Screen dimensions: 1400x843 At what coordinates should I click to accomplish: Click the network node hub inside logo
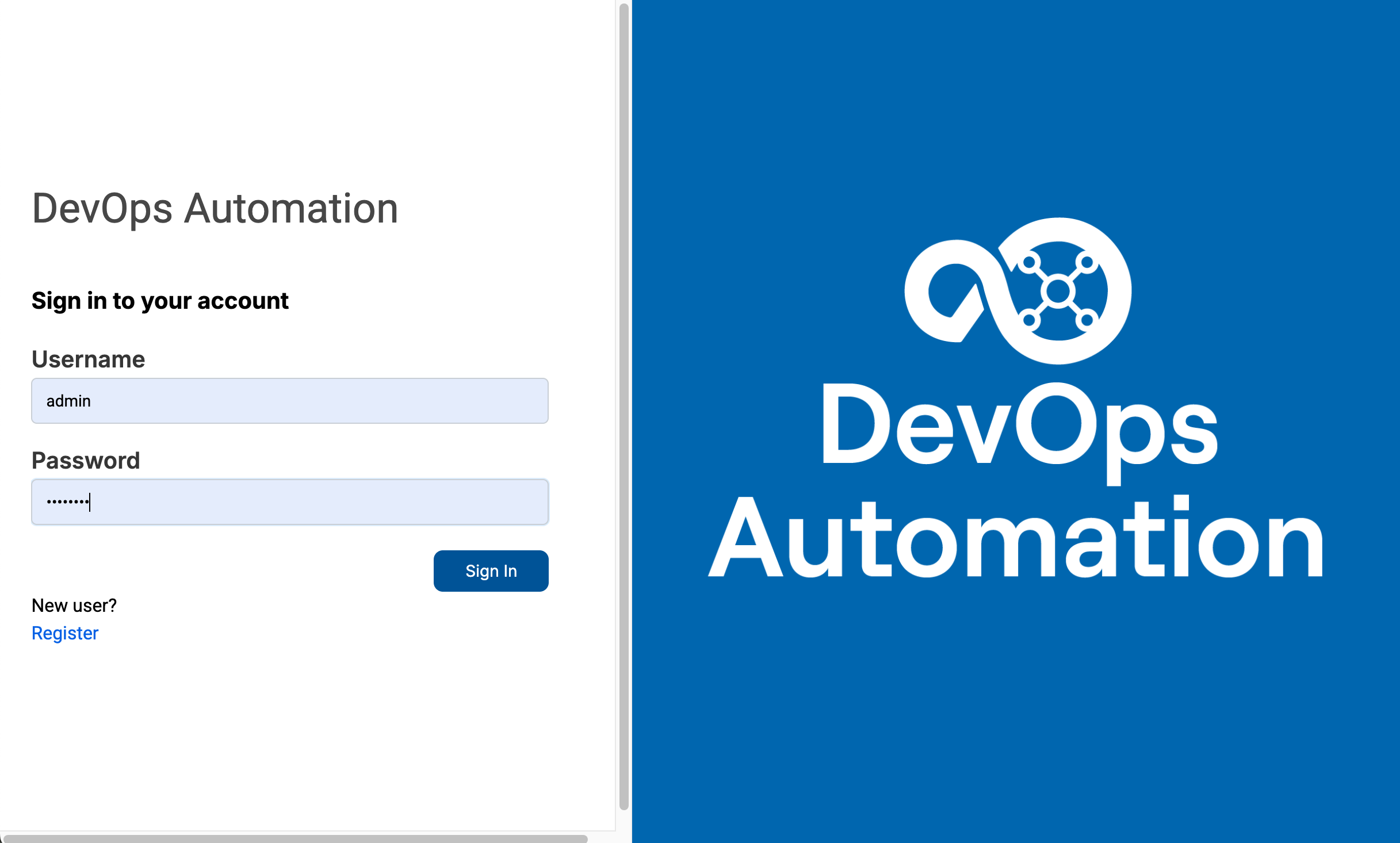tap(1058, 292)
